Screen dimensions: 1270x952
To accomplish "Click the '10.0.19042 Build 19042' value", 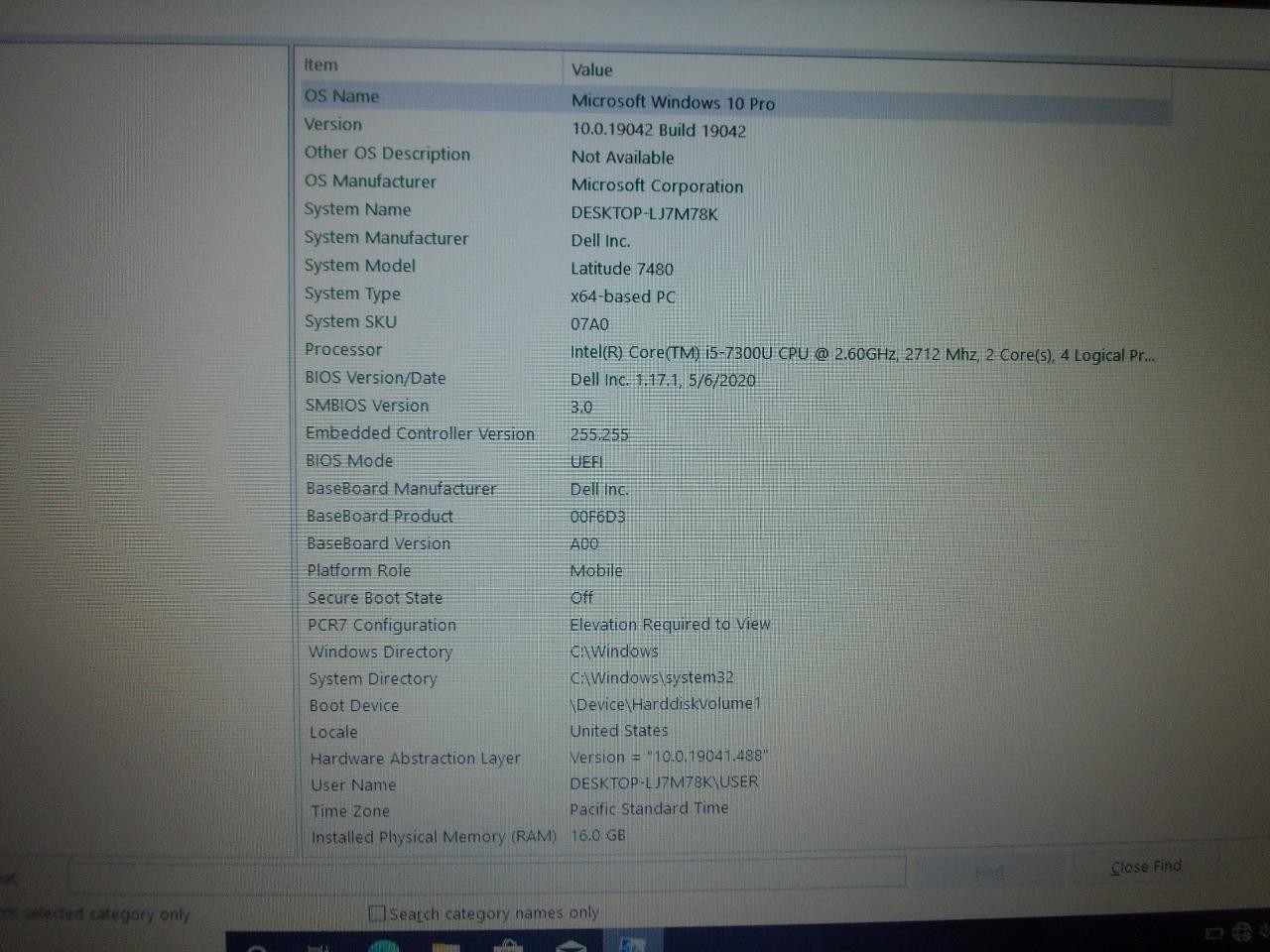I will 659,130.
